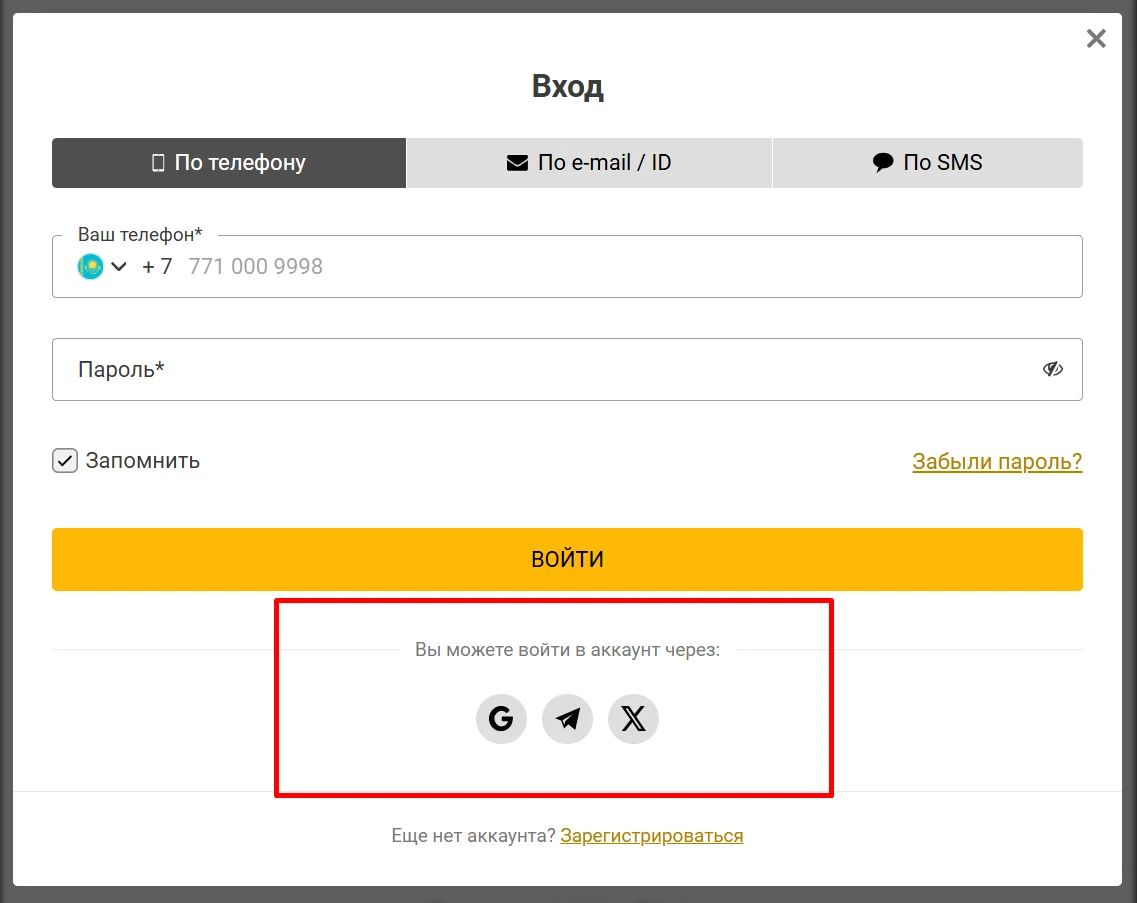Click the yellow ВОЙТИ button
This screenshot has width=1137, height=903.
click(567, 559)
